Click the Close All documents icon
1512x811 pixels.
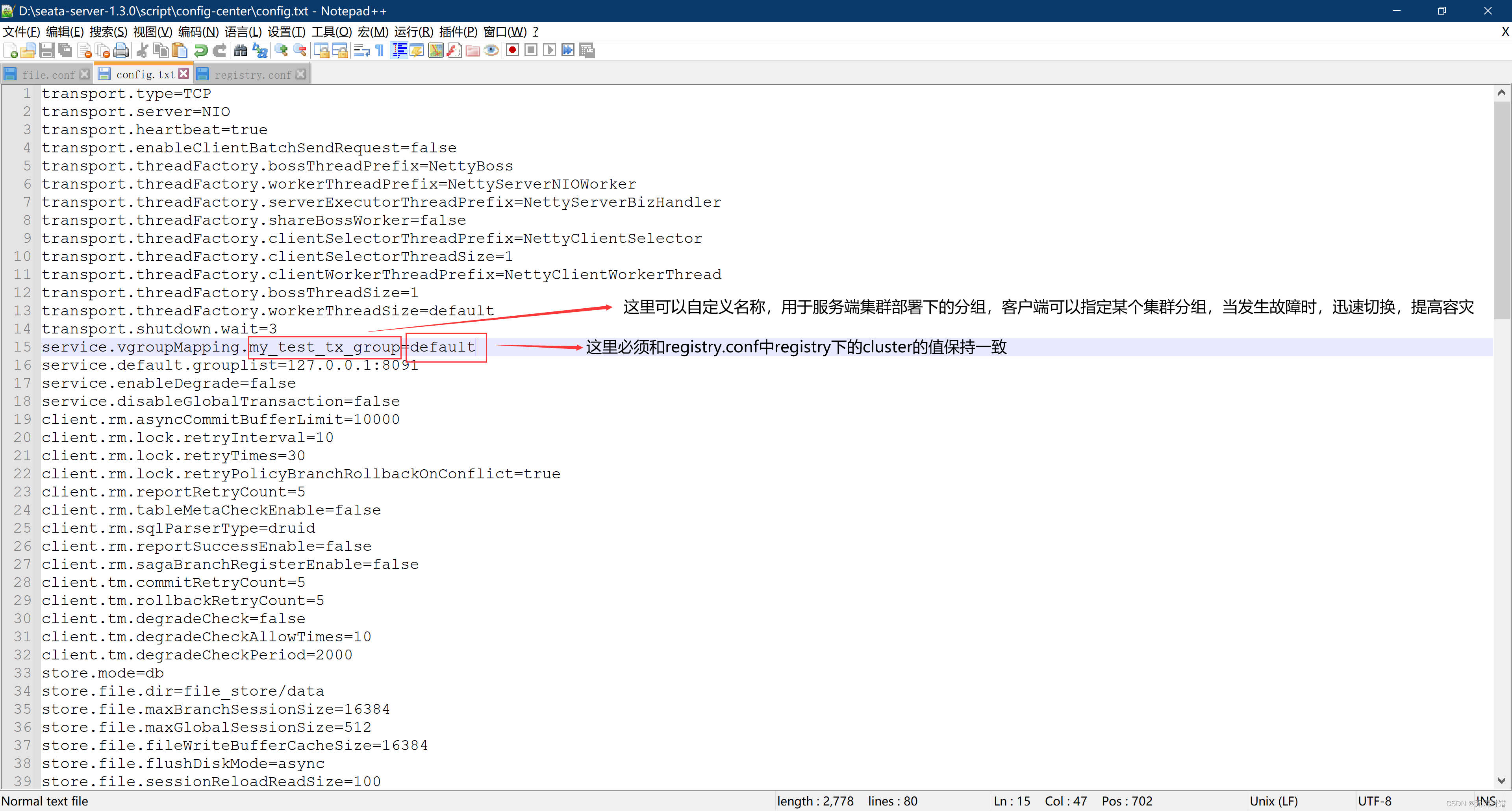(103, 51)
